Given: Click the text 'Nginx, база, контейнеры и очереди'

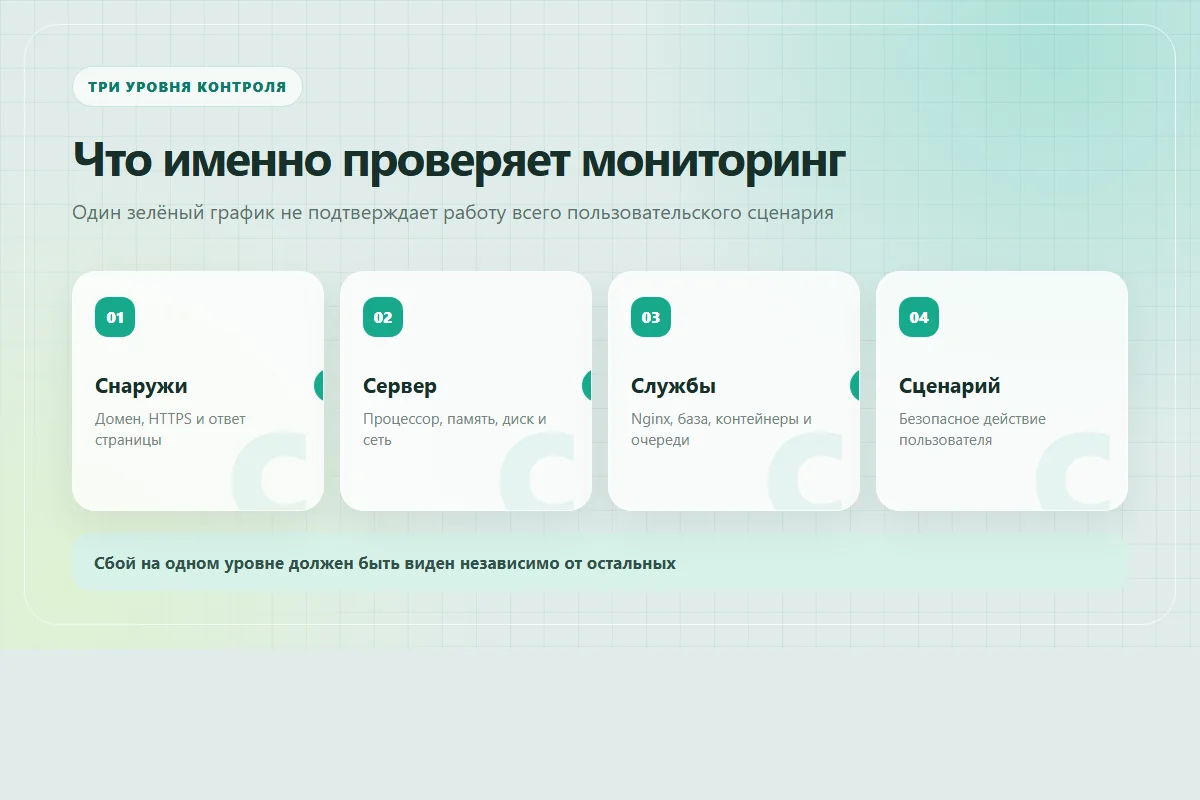Looking at the screenshot, I should pyautogui.click(x=722, y=429).
